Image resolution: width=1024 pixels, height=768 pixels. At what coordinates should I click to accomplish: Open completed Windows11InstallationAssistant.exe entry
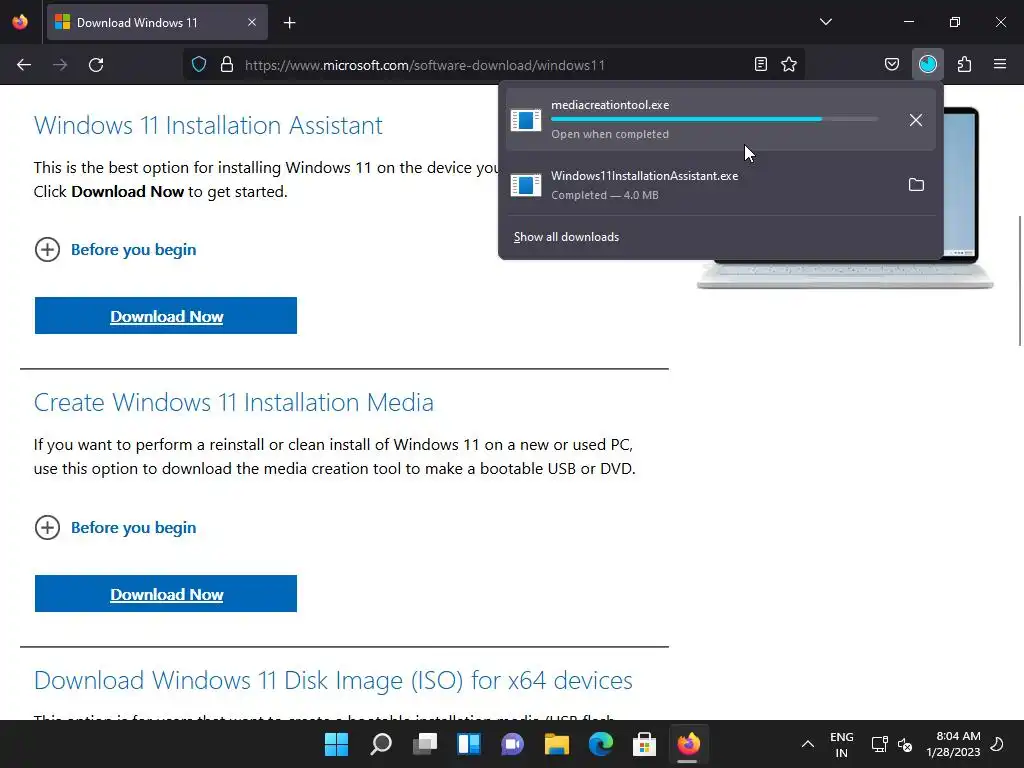pos(720,185)
